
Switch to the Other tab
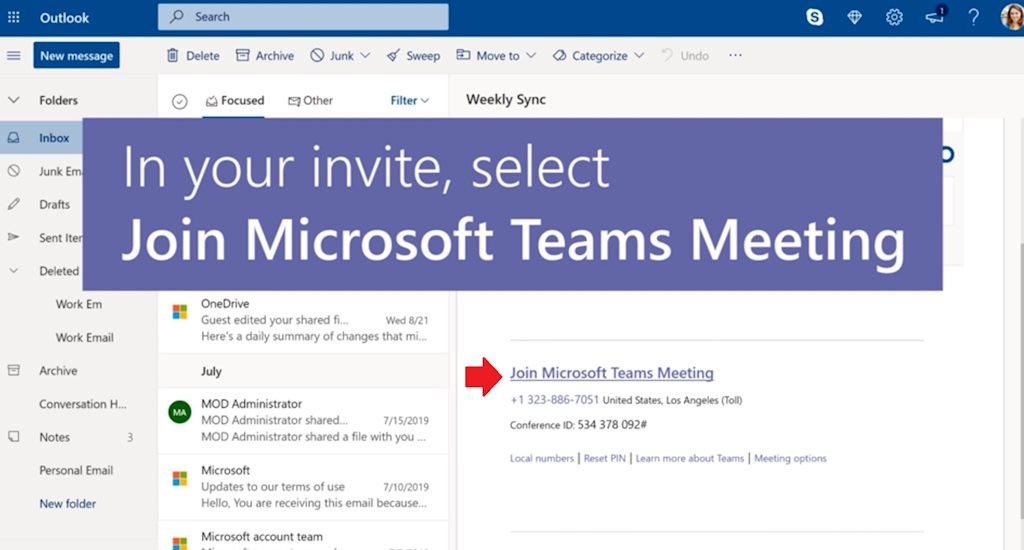coord(311,101)
